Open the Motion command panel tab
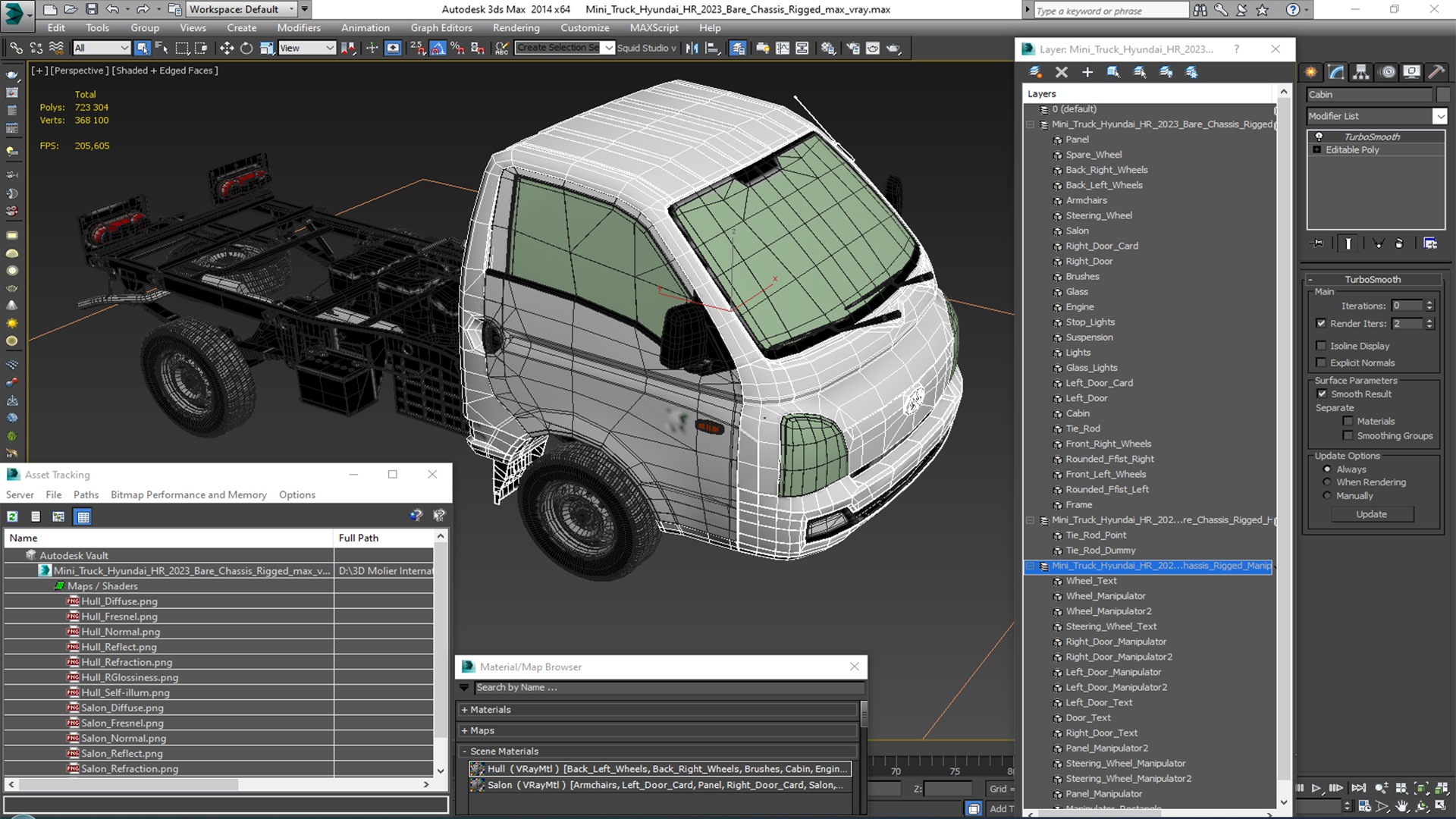The width and height of the screenshot is (1456, 819). [x=1387, y=72]
